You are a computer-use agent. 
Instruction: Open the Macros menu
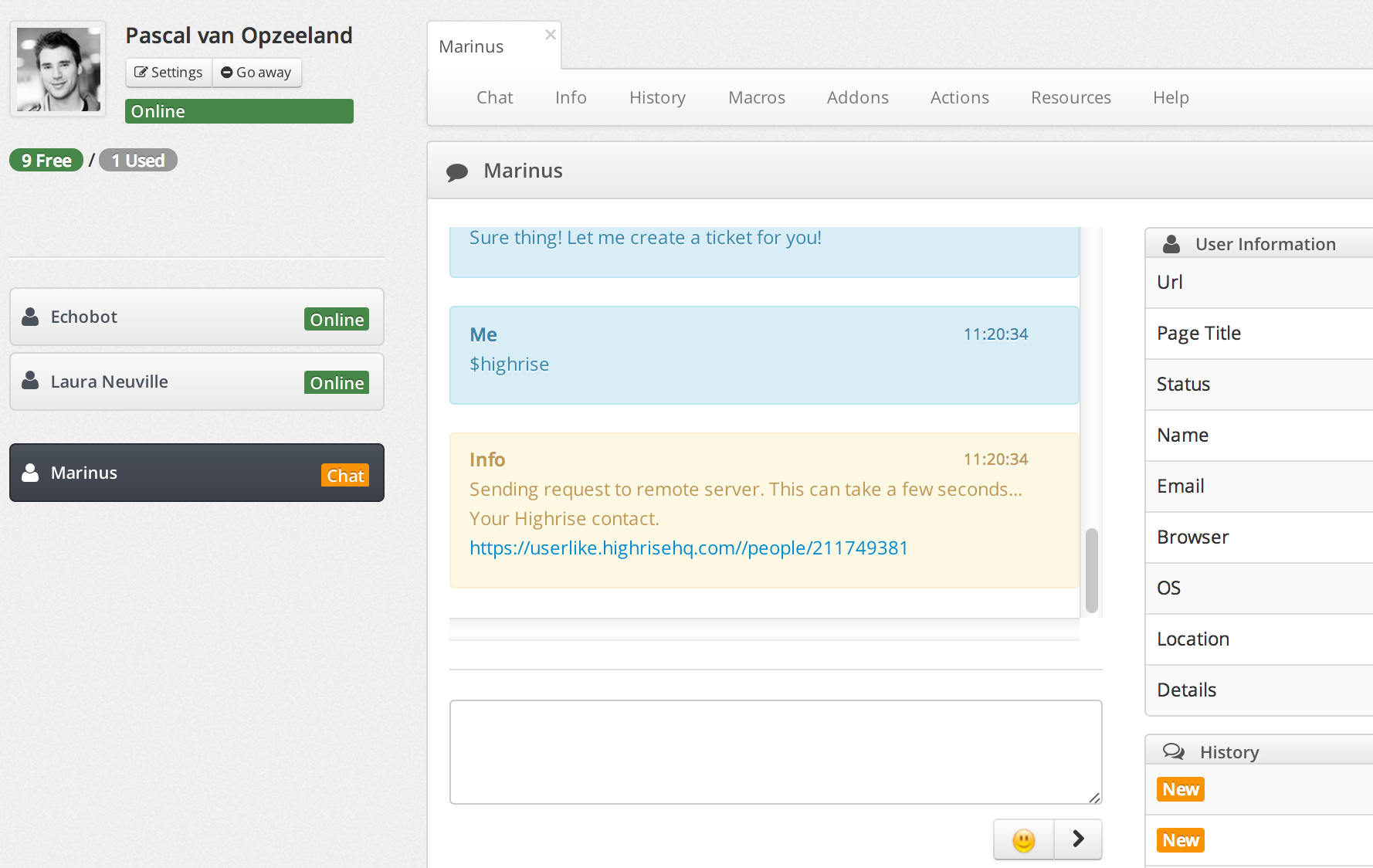pyautogui.click(x=757, y=97)
